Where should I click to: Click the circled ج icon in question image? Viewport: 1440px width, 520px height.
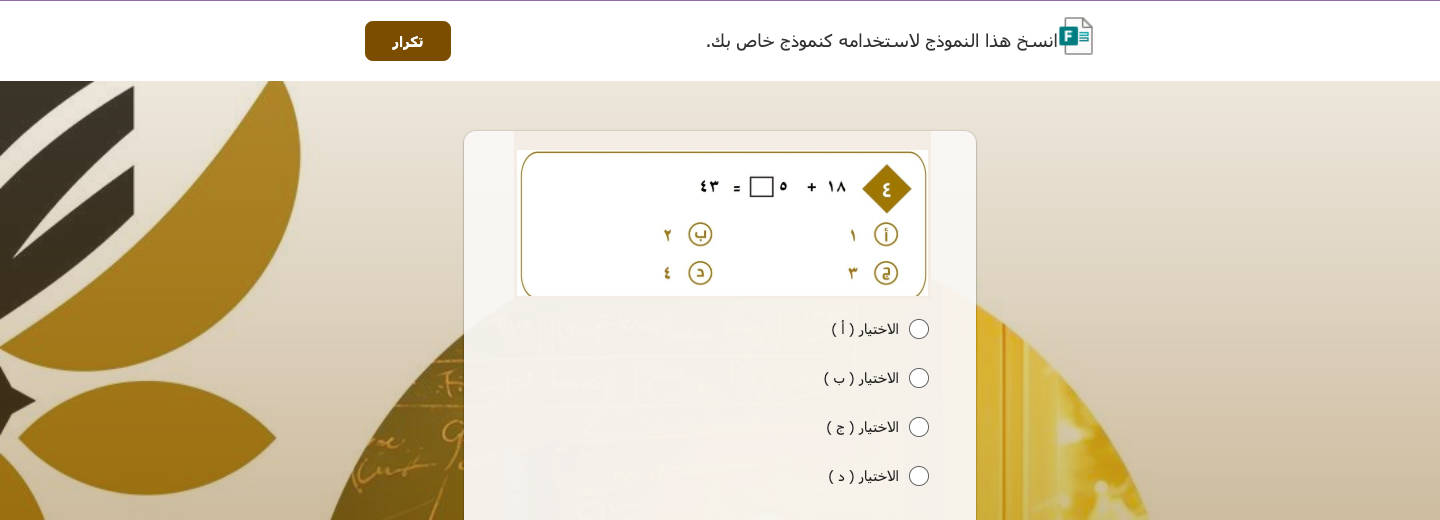886,273
